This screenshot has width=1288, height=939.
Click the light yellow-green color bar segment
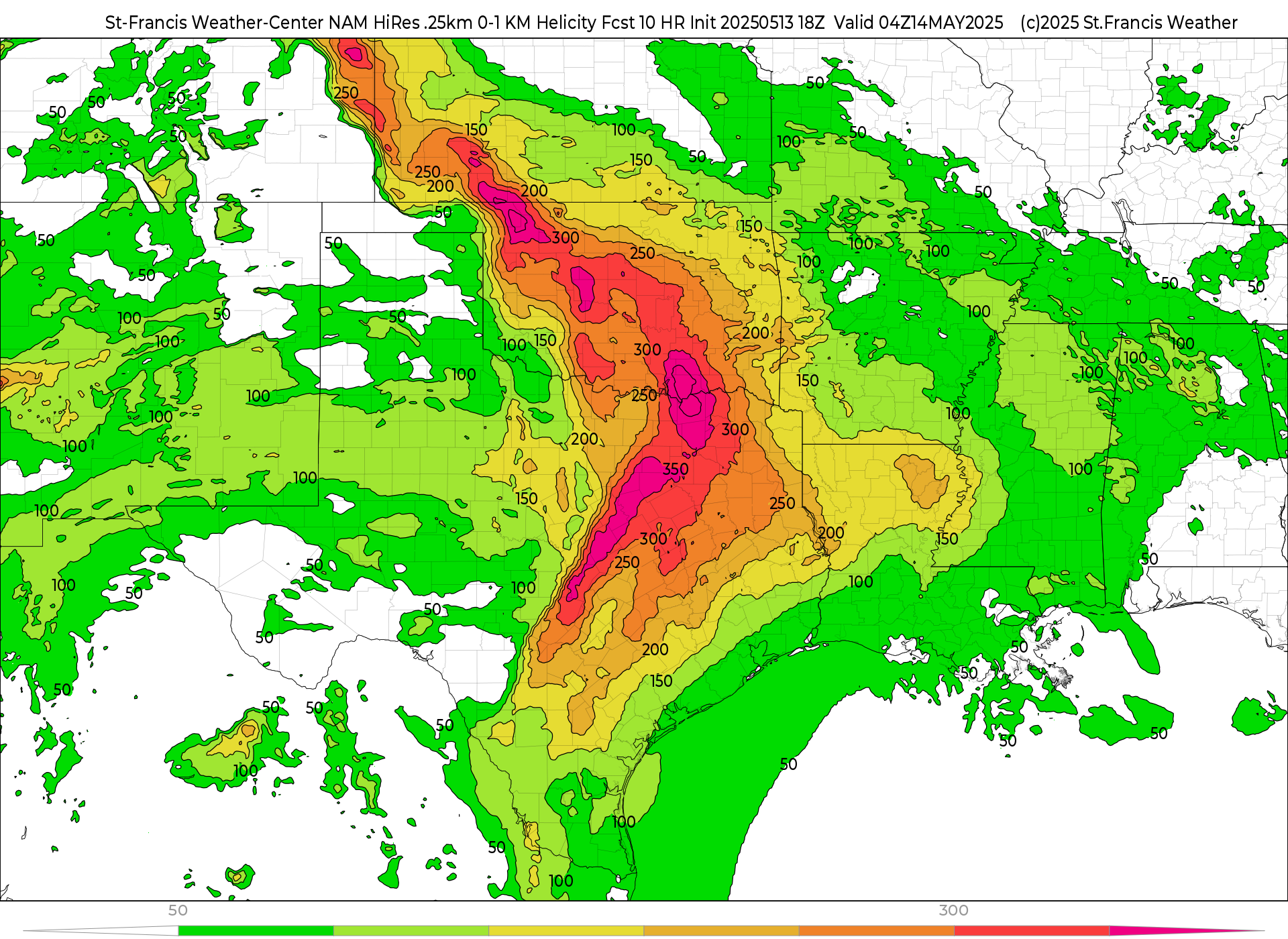411,931
